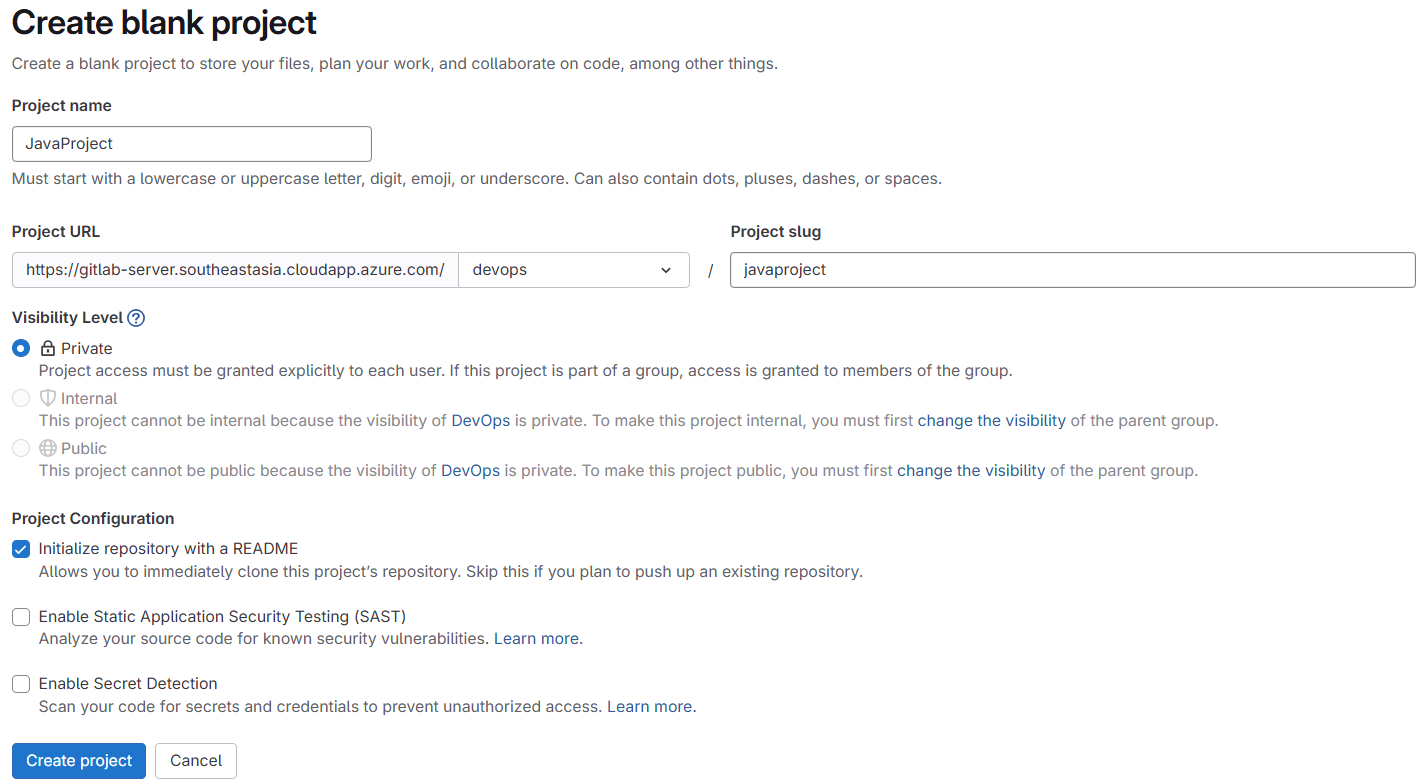Click the Cancel button

tap(195, 760)
